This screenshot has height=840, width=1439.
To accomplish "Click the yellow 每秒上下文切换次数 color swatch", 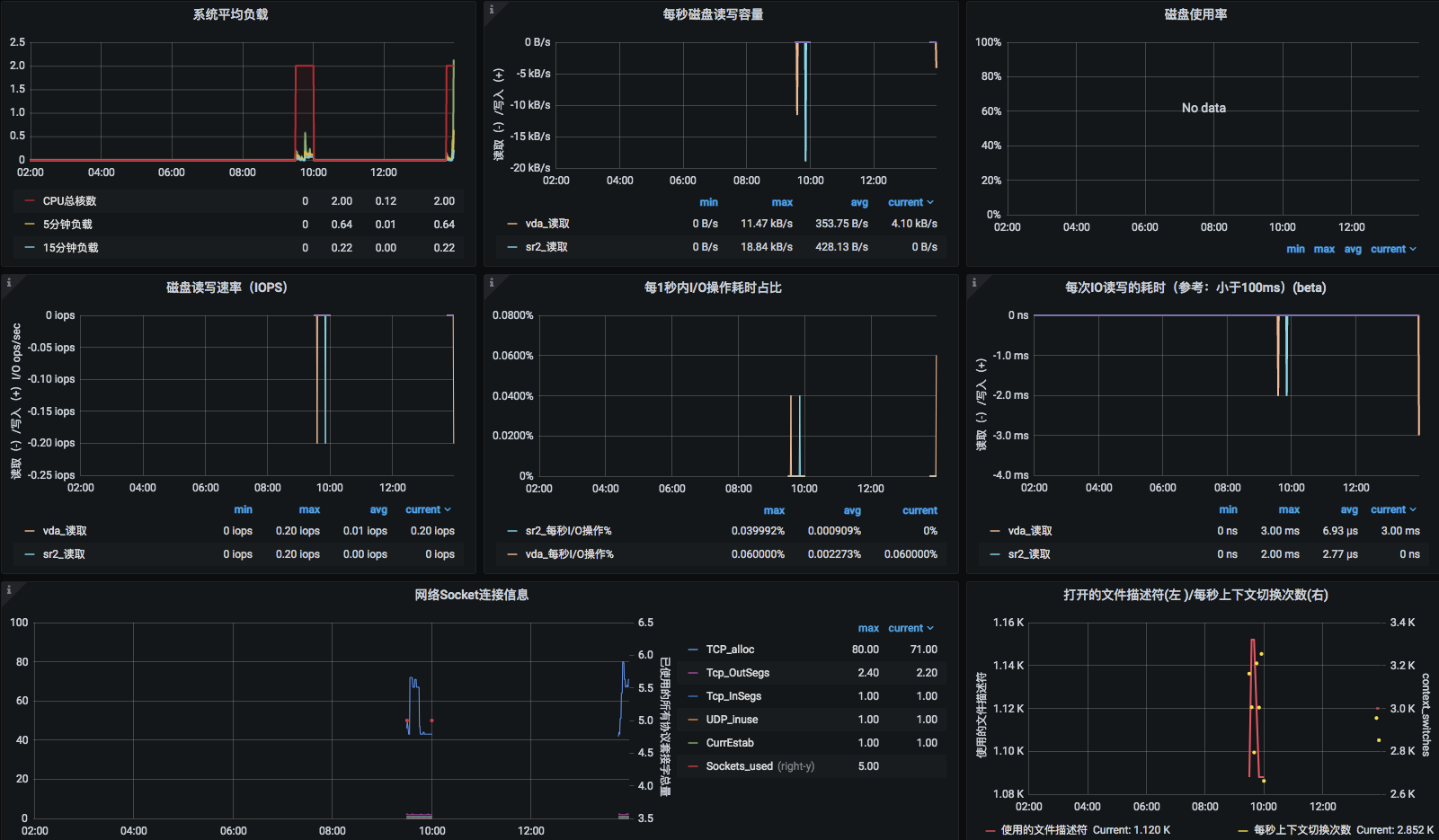I will pos(1243,830).
